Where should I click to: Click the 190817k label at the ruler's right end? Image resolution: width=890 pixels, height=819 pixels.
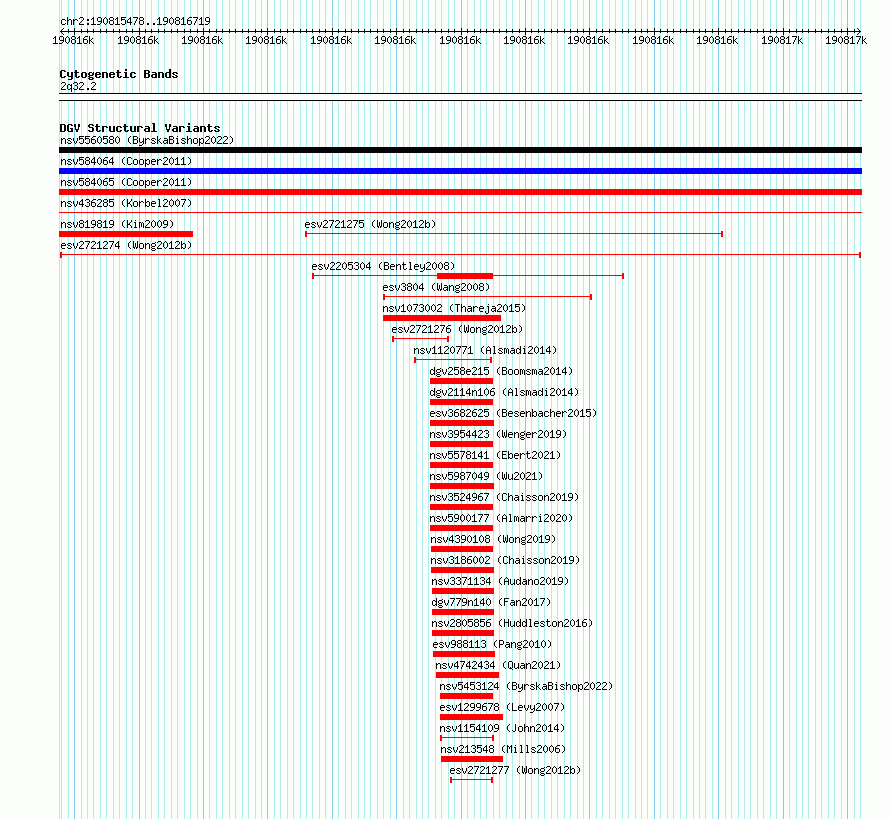846,40
